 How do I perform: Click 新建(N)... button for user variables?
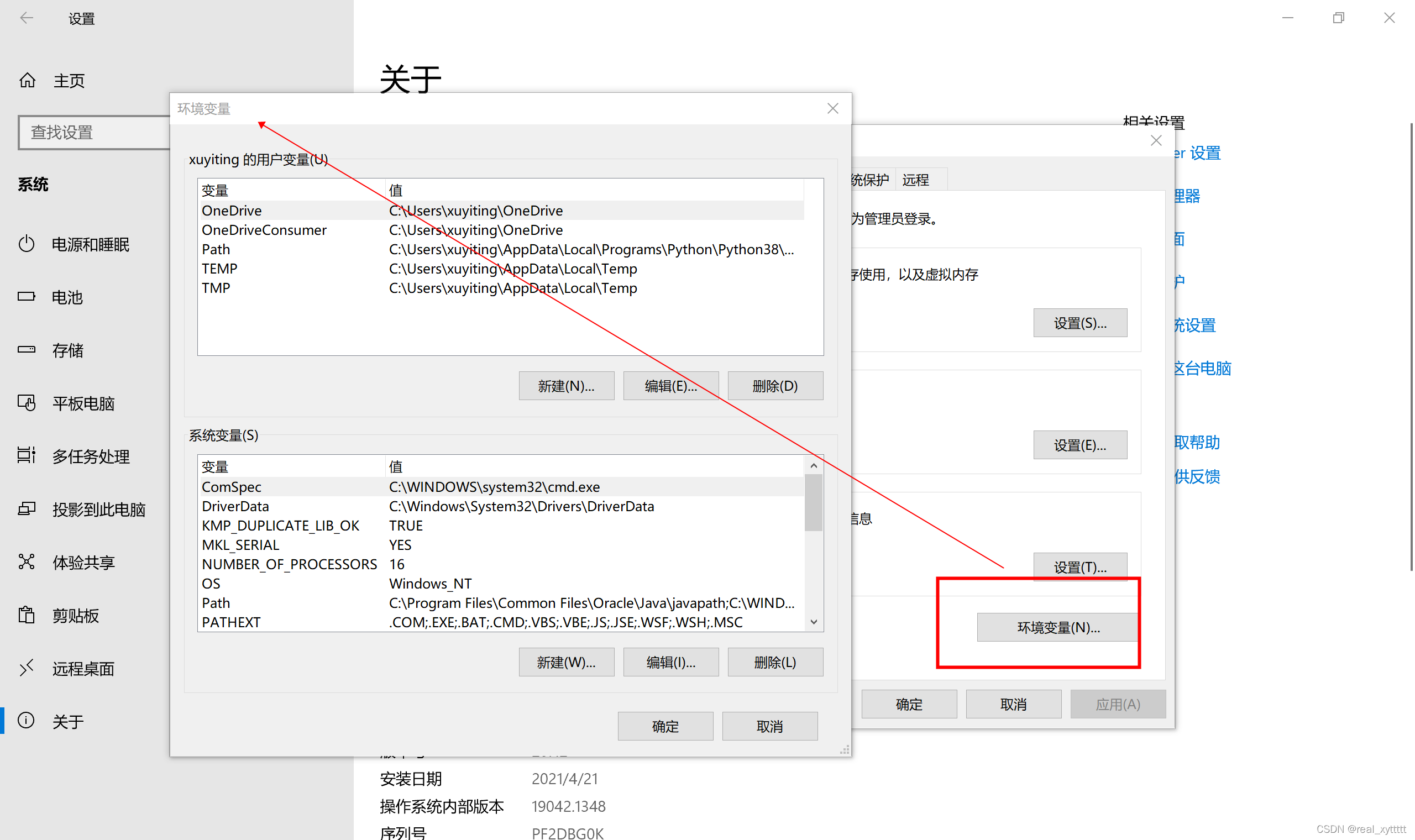tap(566, 386)
